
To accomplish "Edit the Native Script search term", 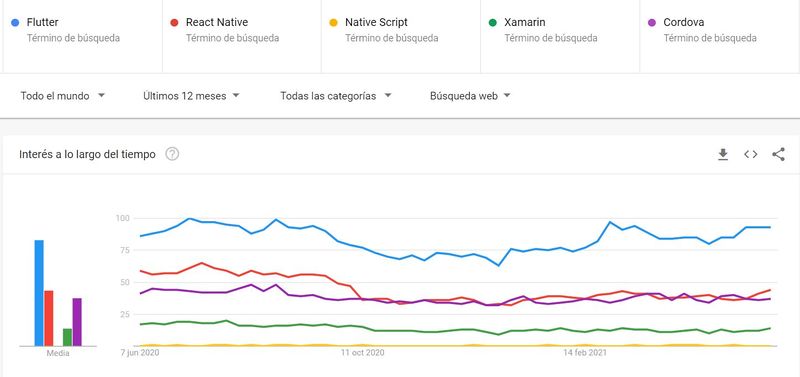I will pyautogui.click(x=376, y=22).
